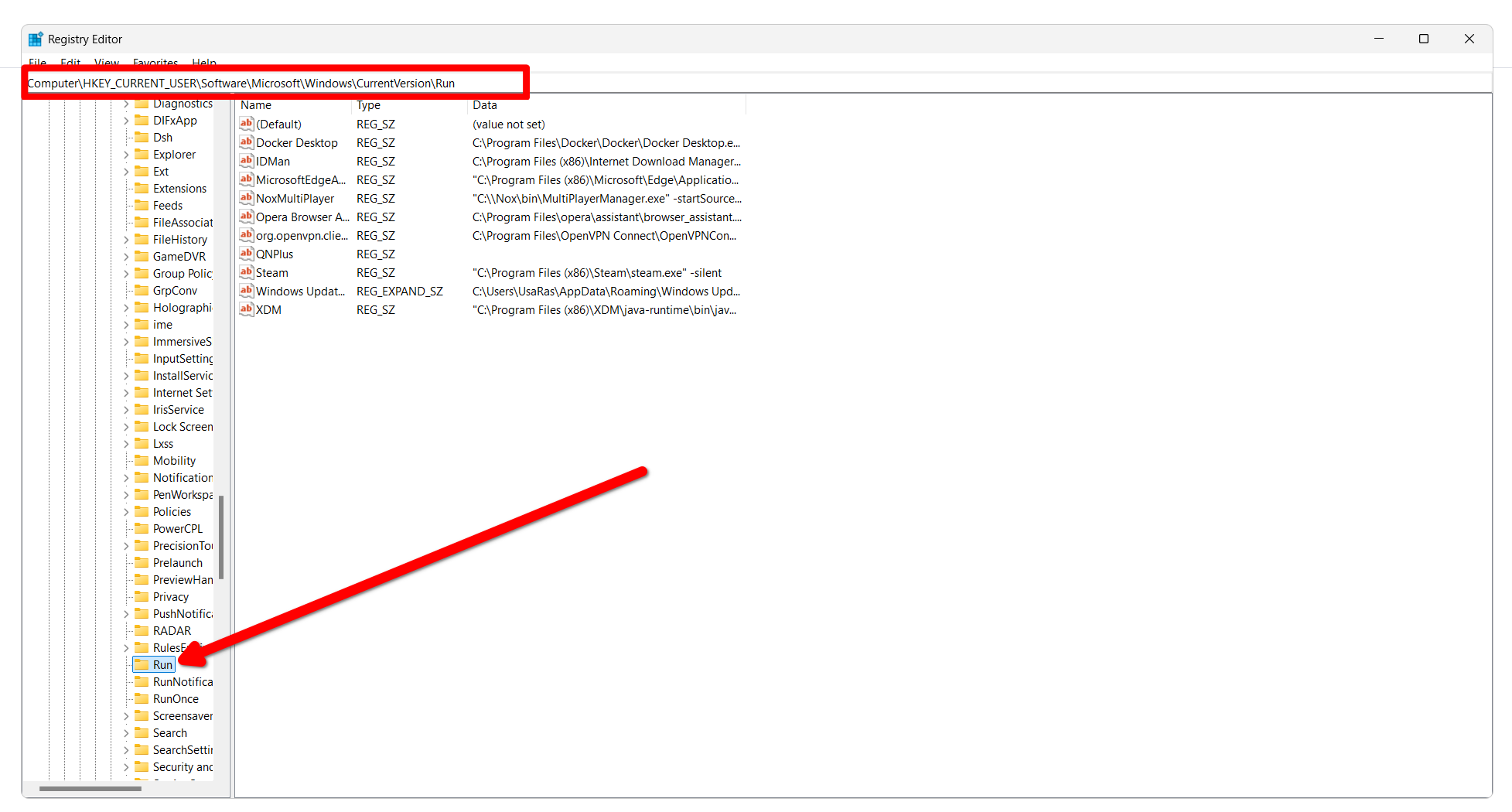Click the REG_EXPAND_SZ icon beside Windows Update value

tap(247, 291)
